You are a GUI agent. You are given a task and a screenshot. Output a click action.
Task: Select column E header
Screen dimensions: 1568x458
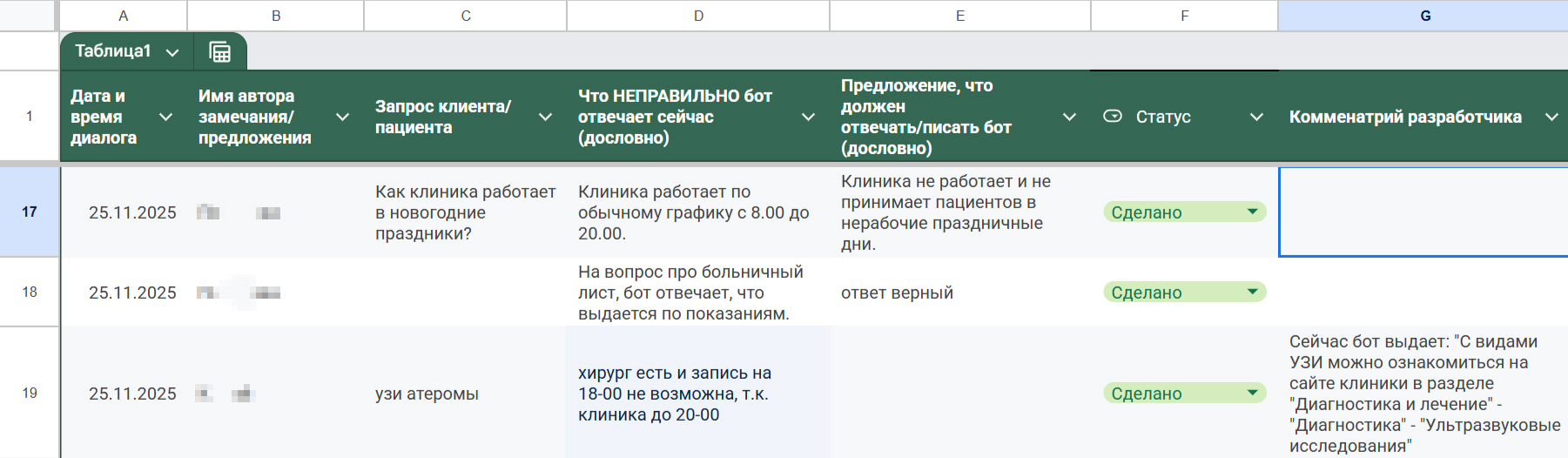pyautogui.click(x=960, y=16)
